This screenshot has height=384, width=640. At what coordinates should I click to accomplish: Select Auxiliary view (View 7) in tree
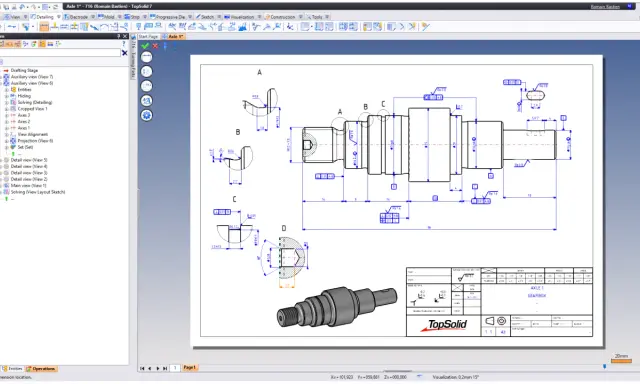coord(32,77)
